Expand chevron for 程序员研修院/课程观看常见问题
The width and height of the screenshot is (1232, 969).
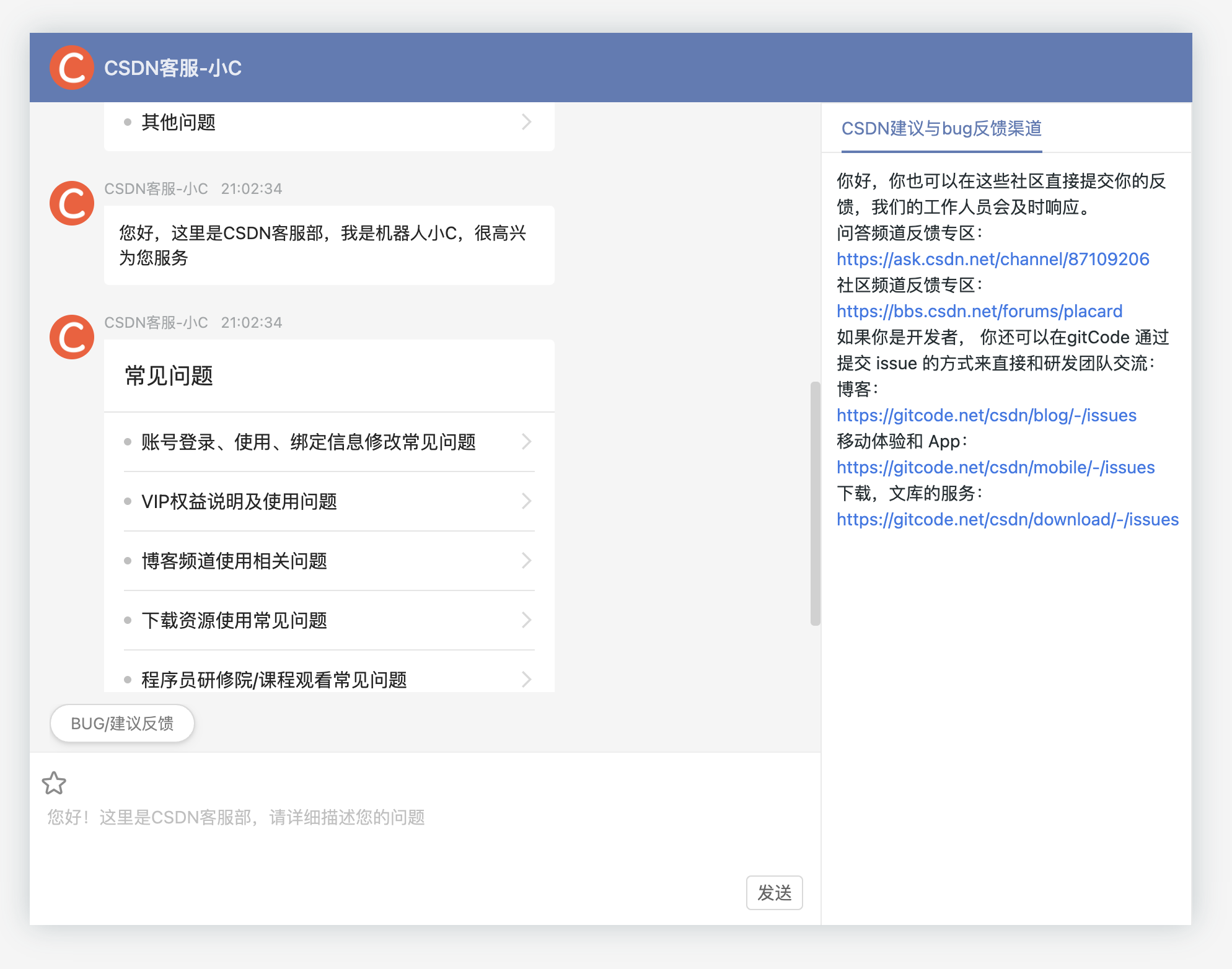point(526,680)
